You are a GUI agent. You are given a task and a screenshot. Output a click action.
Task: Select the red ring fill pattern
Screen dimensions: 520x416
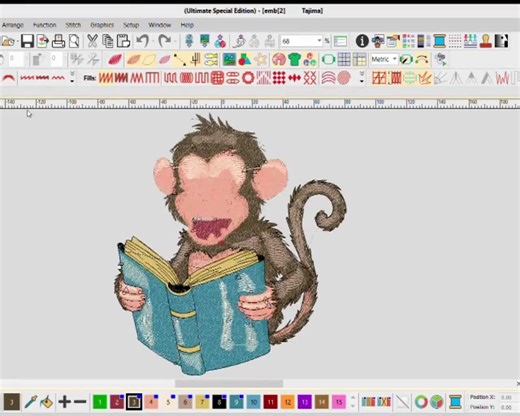(x=248, y=78)
